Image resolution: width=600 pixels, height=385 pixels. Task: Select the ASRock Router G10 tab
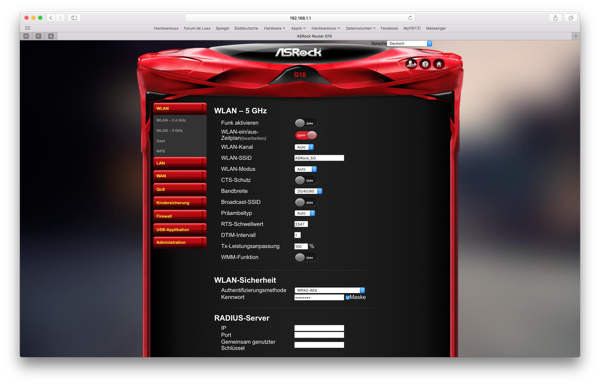pos(314,36)
